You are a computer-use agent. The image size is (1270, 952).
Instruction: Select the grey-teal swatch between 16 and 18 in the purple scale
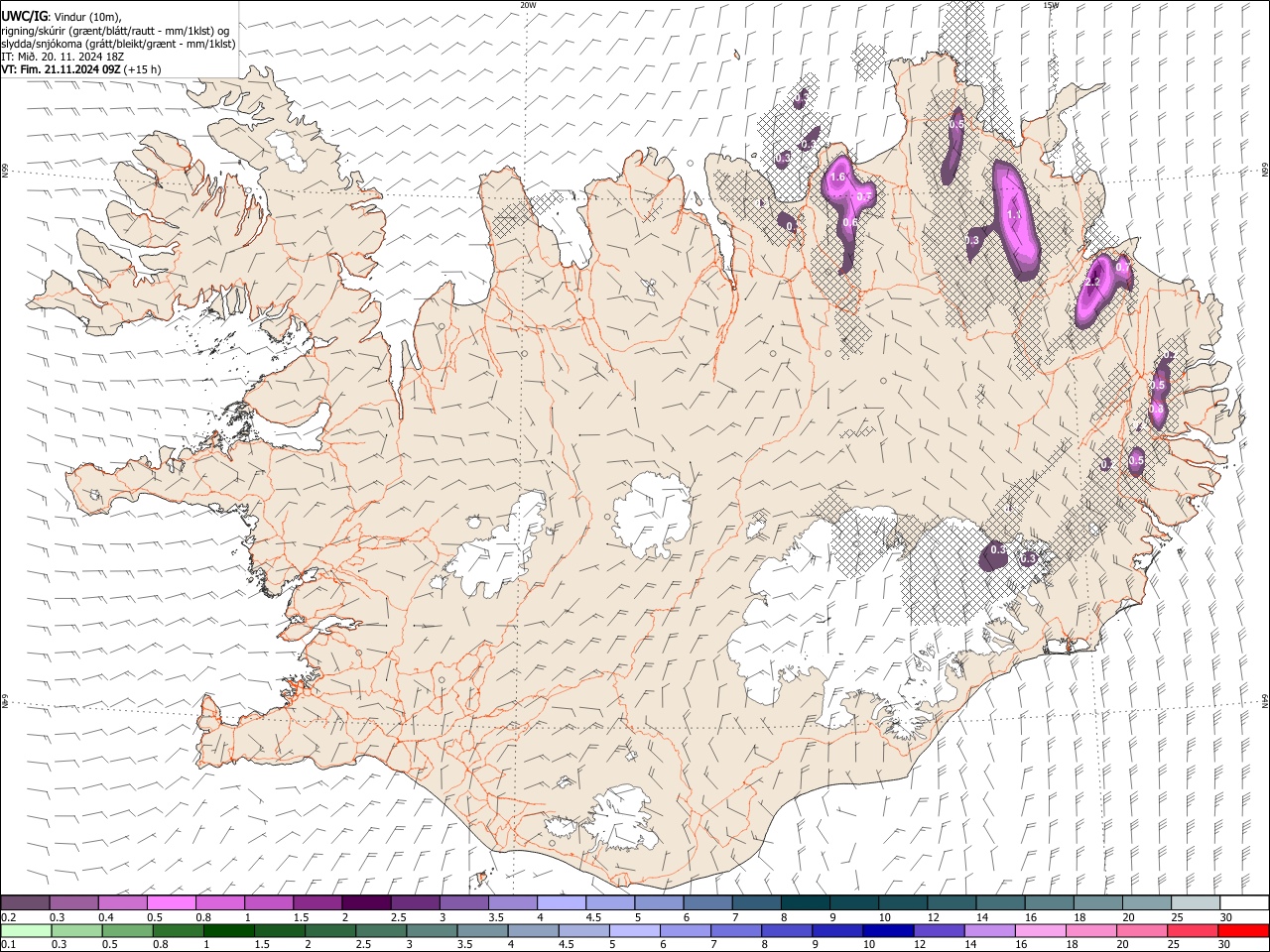tap(1049, 902)
